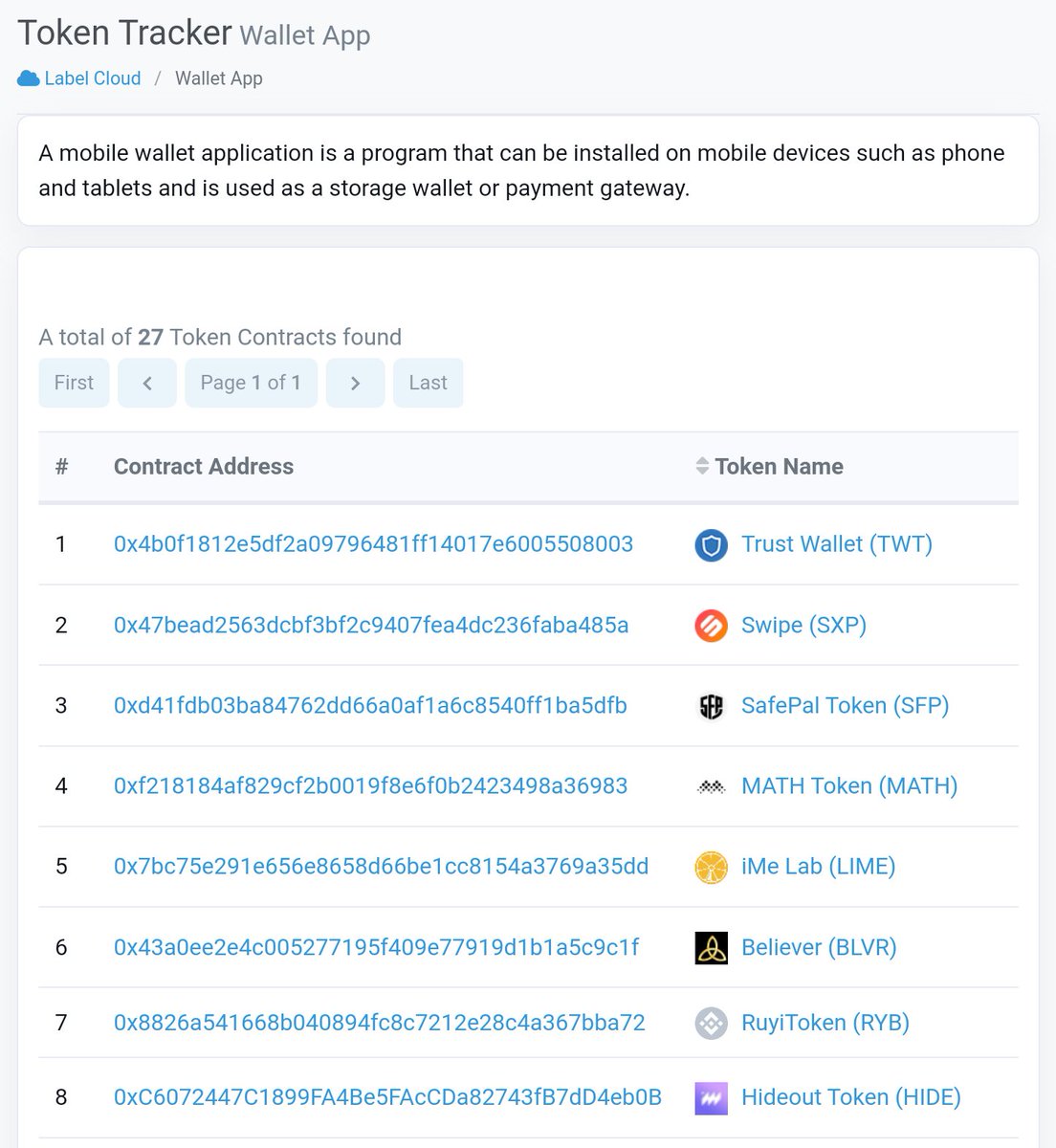
Task: Open the Trust Wallet contract address link
Action: (x=372, y=544)
